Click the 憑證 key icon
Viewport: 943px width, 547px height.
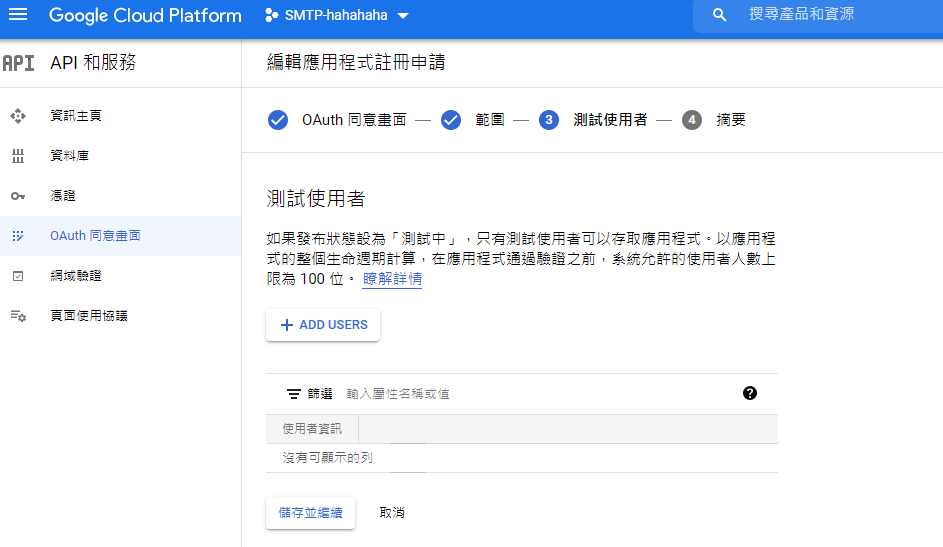coord(18,196)
